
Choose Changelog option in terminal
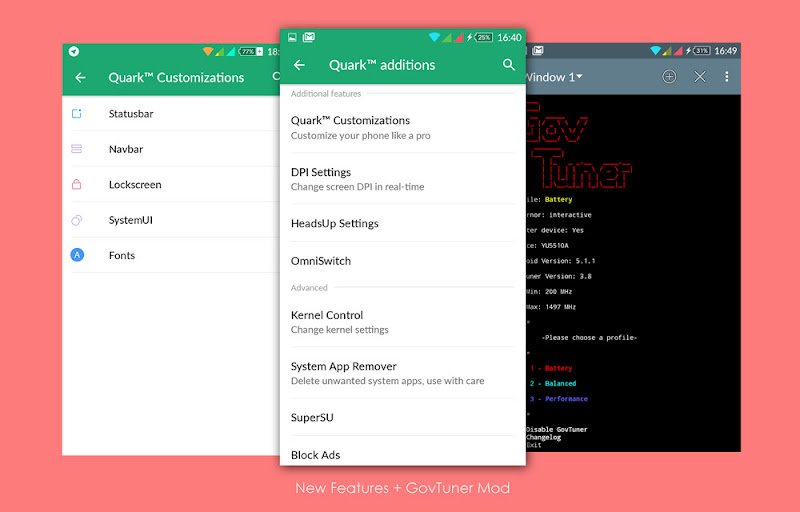(x=544, y=437)
